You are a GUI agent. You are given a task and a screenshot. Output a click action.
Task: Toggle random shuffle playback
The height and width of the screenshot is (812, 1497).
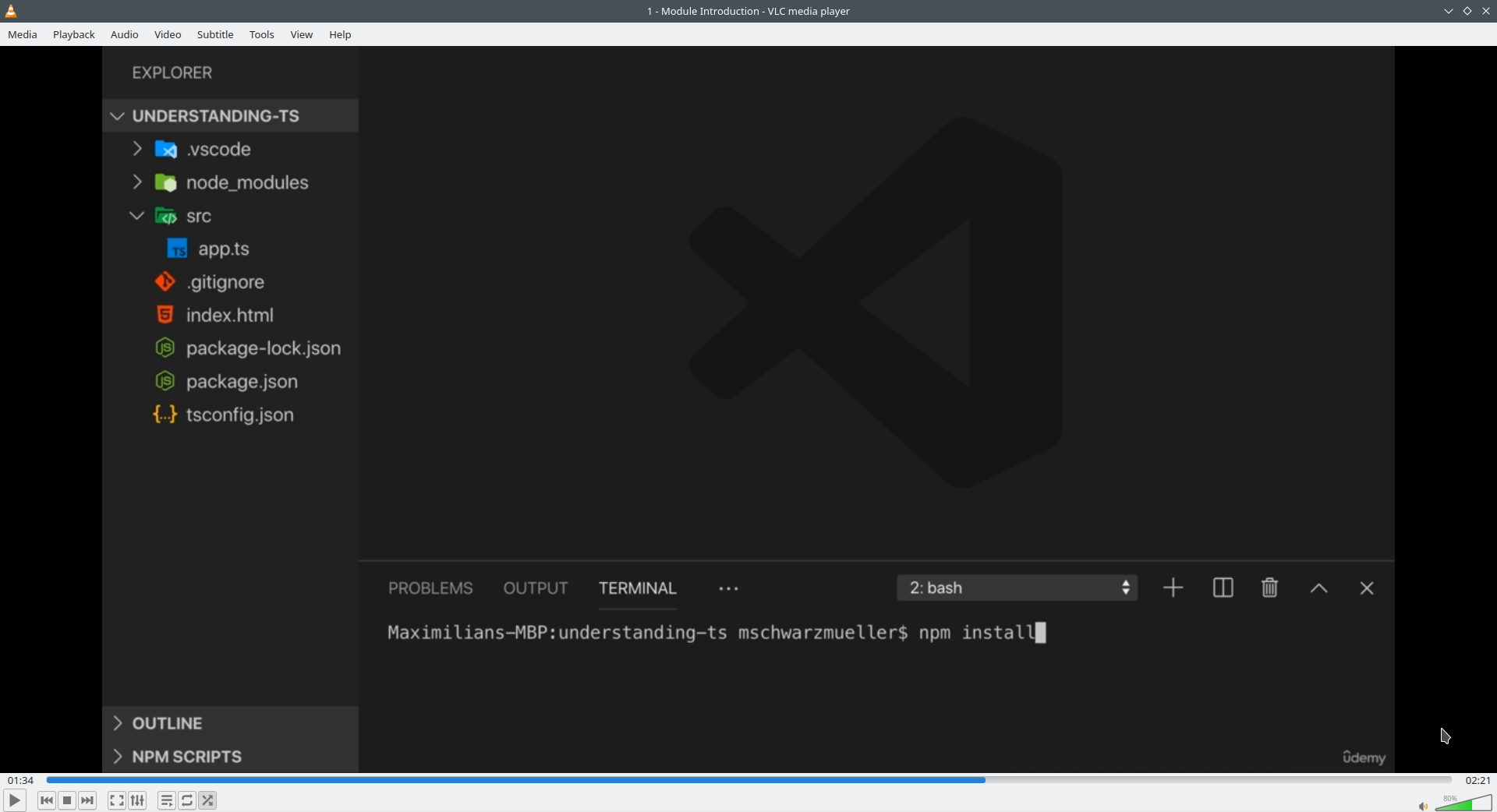point(207,800)
